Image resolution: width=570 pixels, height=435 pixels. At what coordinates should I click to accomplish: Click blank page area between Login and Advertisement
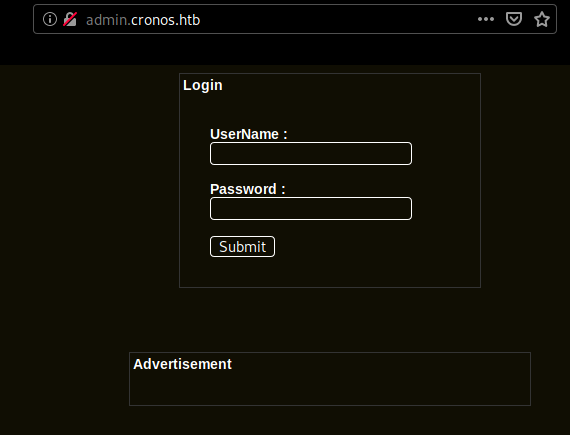pos(329,320)
